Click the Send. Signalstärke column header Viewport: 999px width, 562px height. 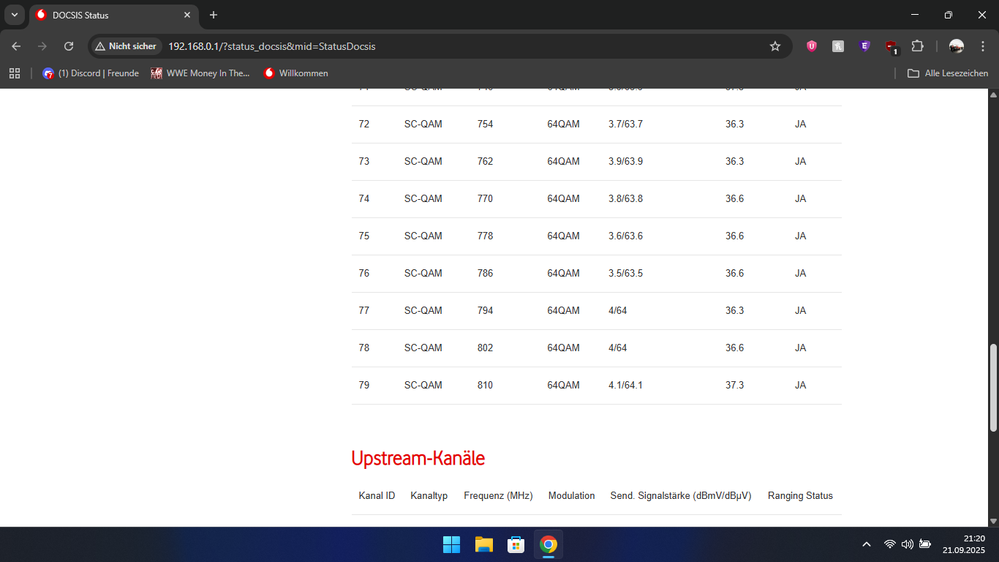[x=680, y=496]
